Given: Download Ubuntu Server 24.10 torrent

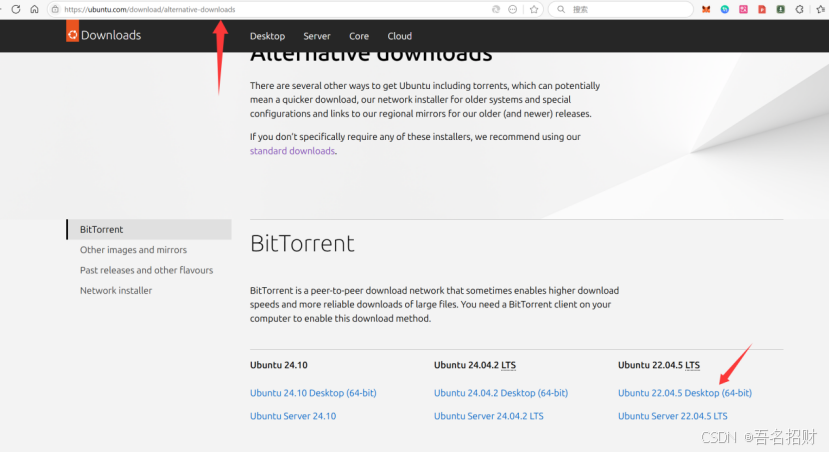Looking at the screenshot, I should pos(293,416).
